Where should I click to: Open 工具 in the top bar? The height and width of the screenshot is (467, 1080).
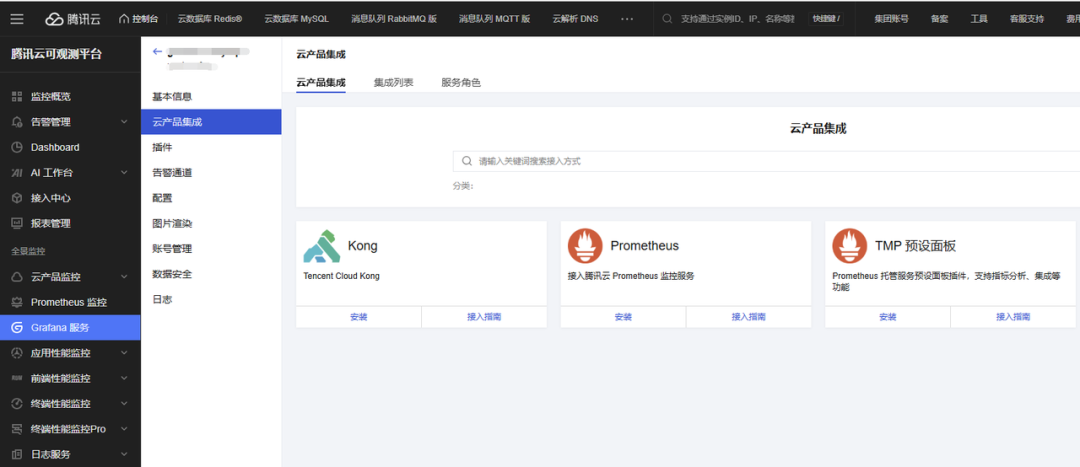click(979, 19)
